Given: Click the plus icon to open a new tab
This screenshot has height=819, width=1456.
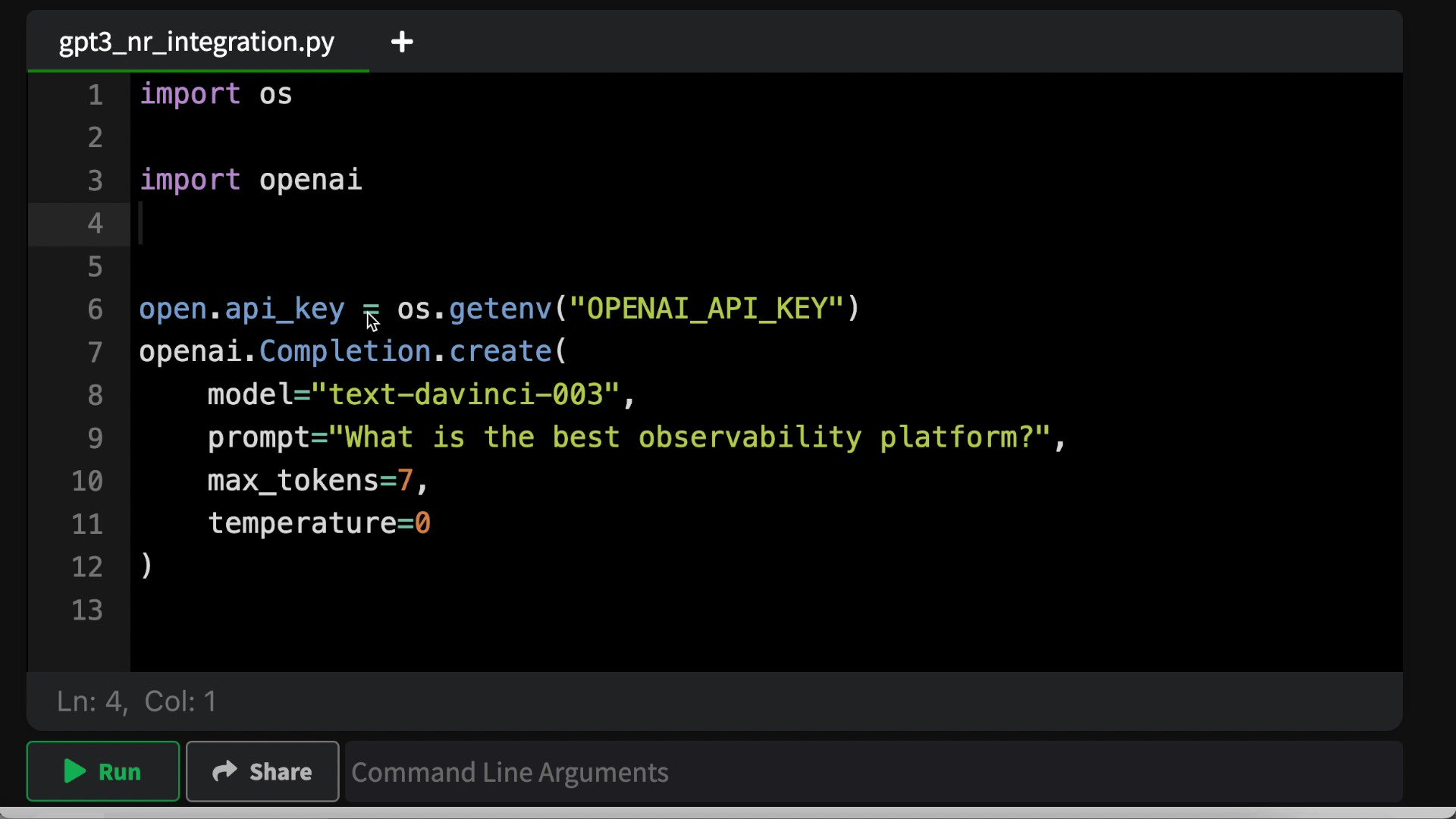Looking at the screenshot, I should [401, 42].
